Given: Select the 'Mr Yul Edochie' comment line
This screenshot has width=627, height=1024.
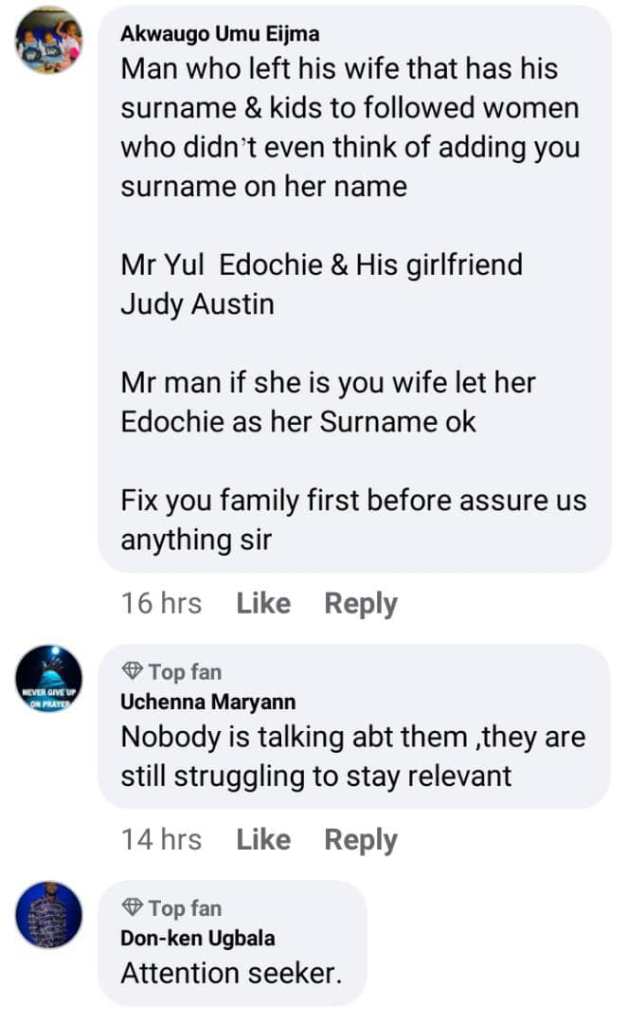Looking at the screenshot, I should coord(321,265).
